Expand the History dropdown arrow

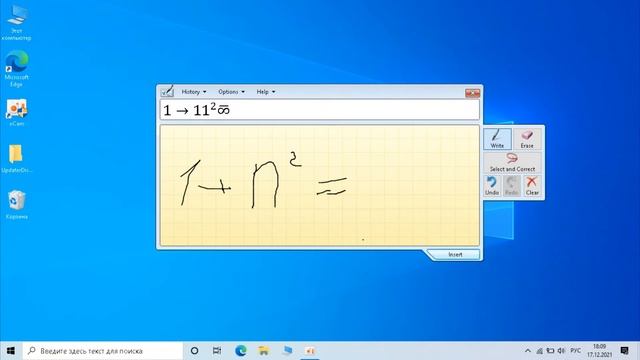point(204,92)
